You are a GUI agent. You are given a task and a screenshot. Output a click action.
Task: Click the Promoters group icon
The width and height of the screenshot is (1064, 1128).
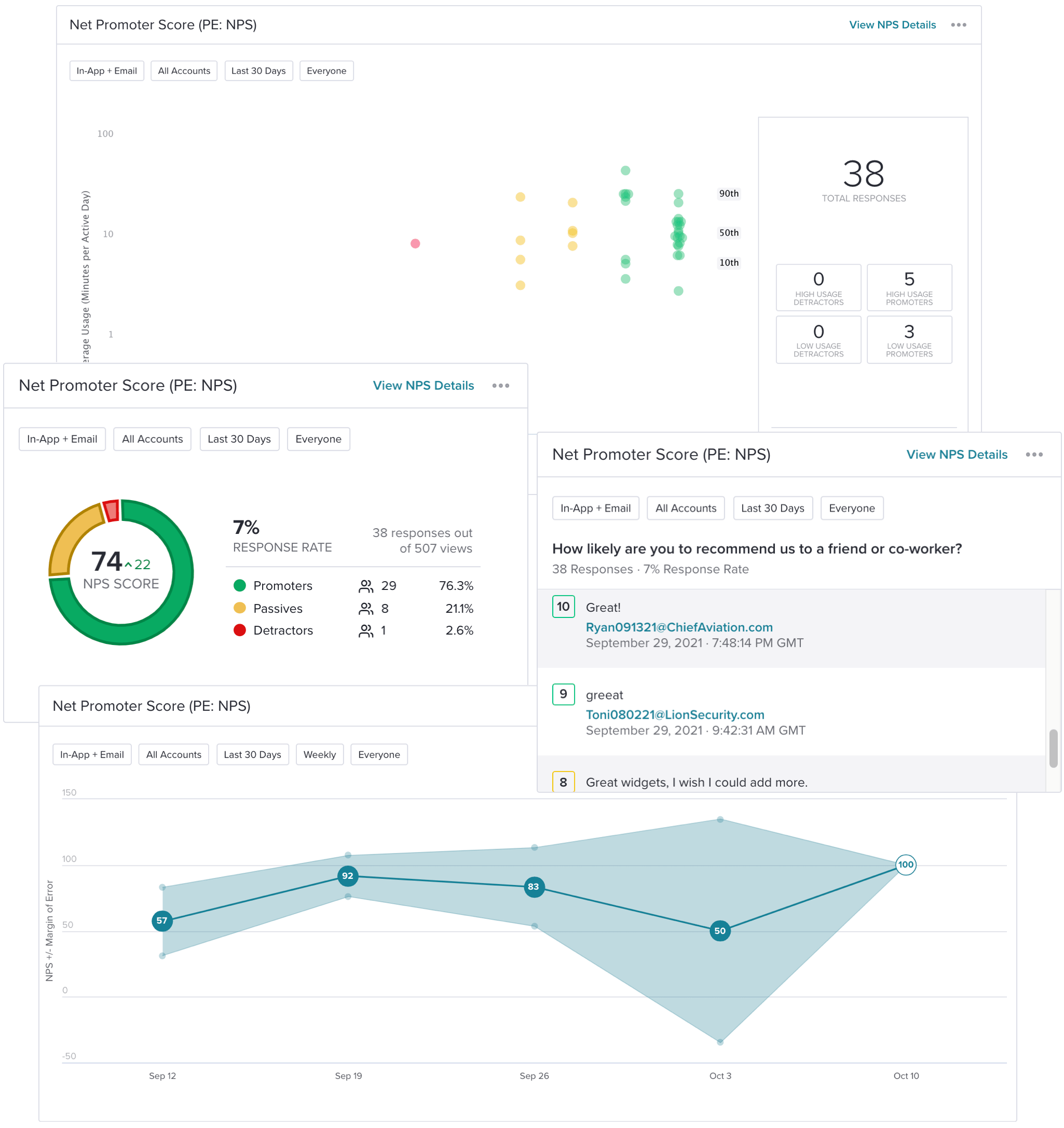pyautogui.click(x=365, y=586)
